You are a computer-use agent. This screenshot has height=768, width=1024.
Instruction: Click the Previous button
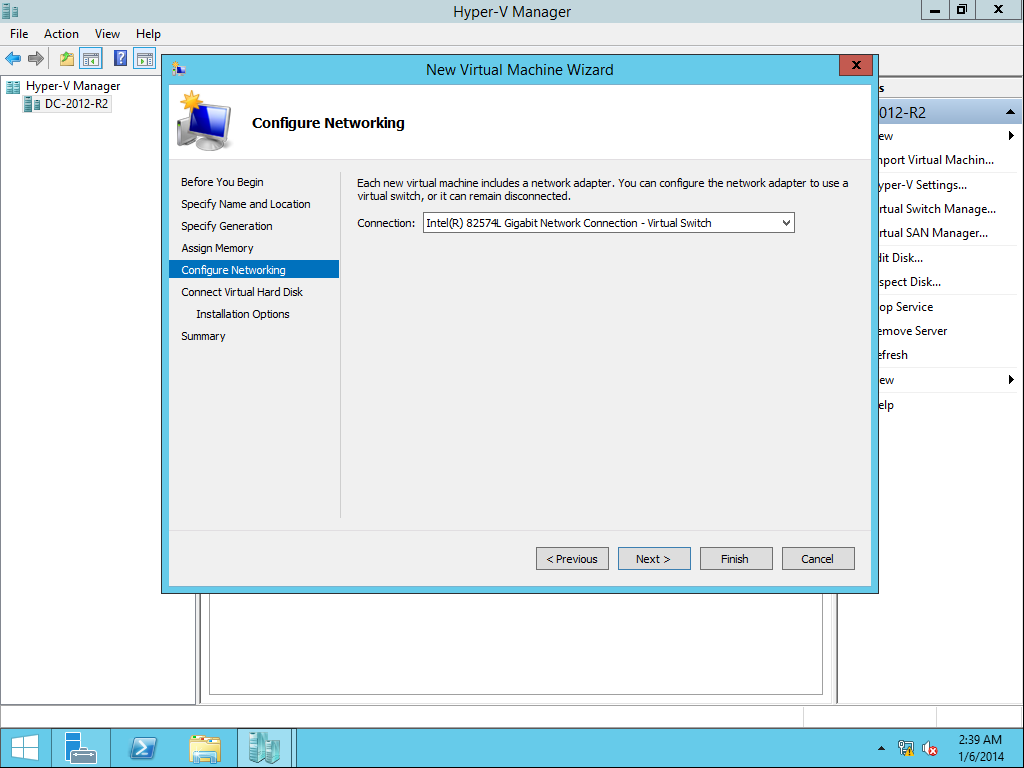tap(572, 559)
